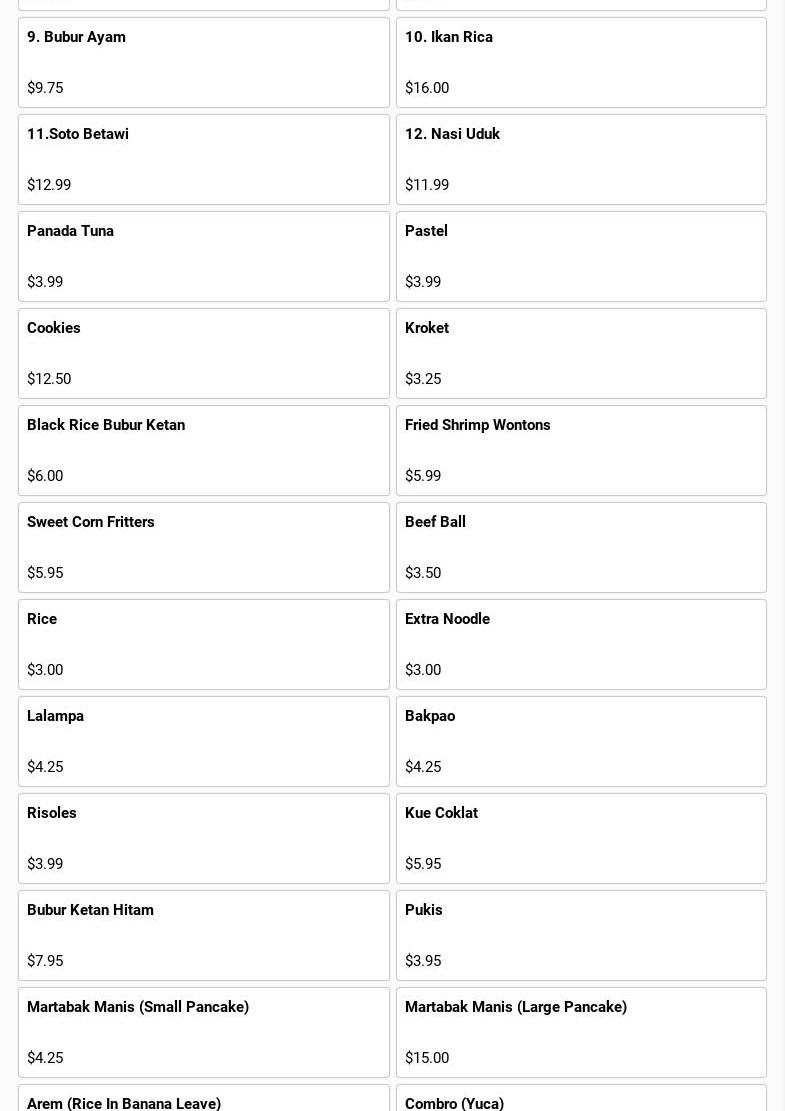Select the Beef Ball item
785x1111 pixels.
tap(581, 547)
